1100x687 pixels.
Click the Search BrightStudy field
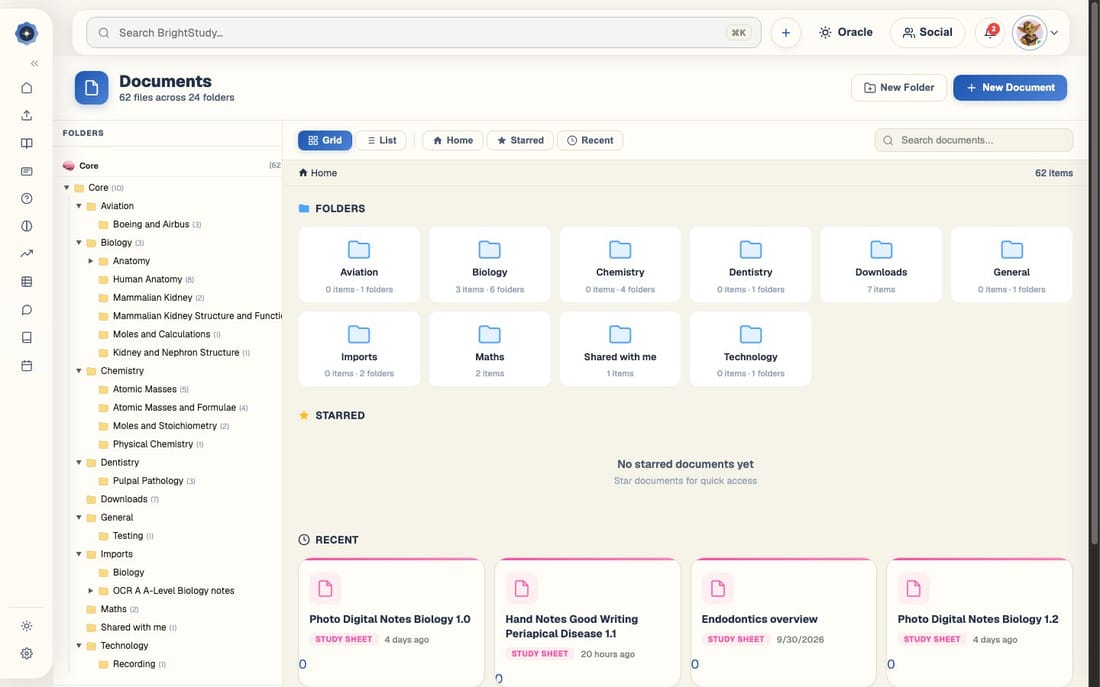coord(423,33)
